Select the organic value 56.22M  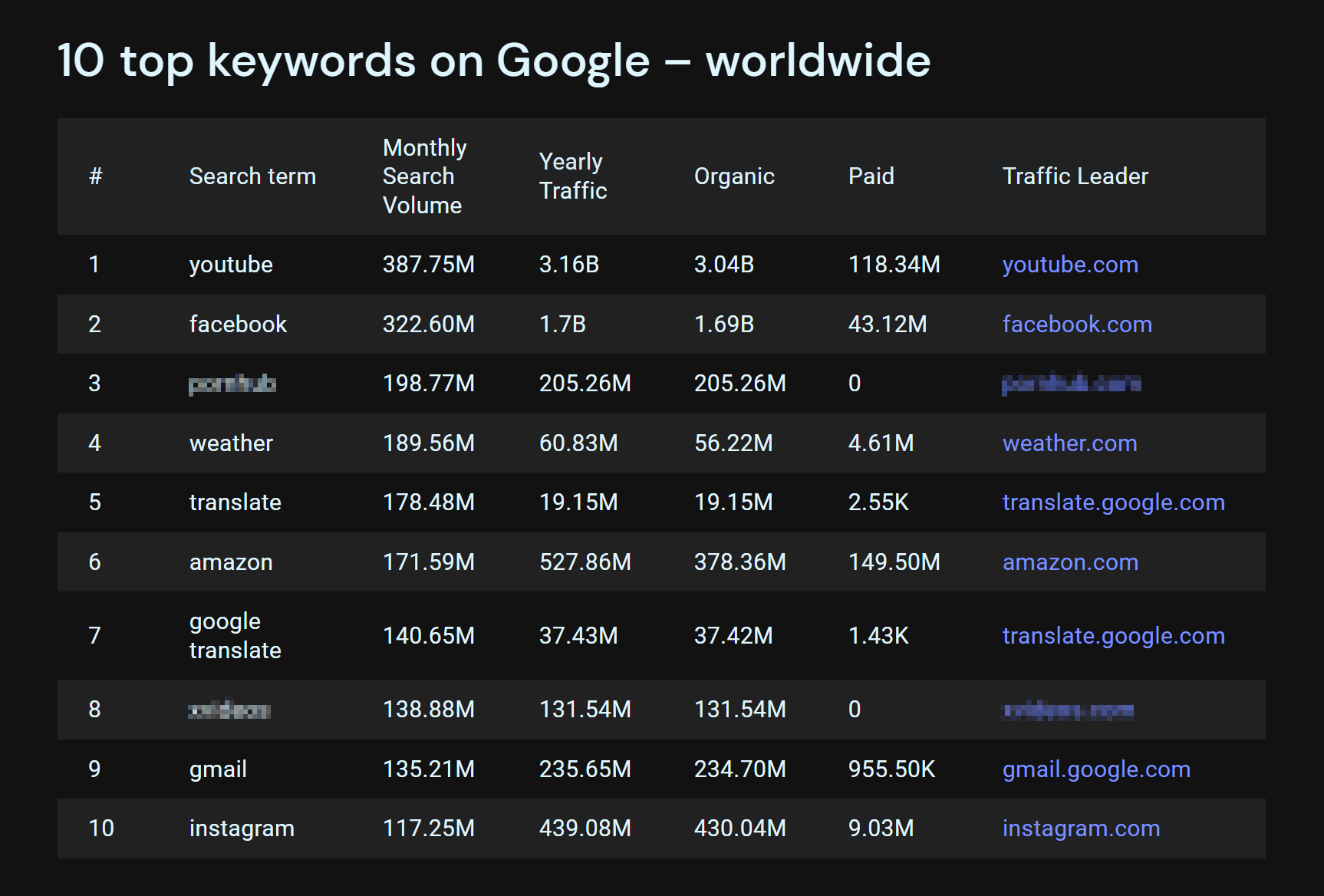[x=733, y=443]
